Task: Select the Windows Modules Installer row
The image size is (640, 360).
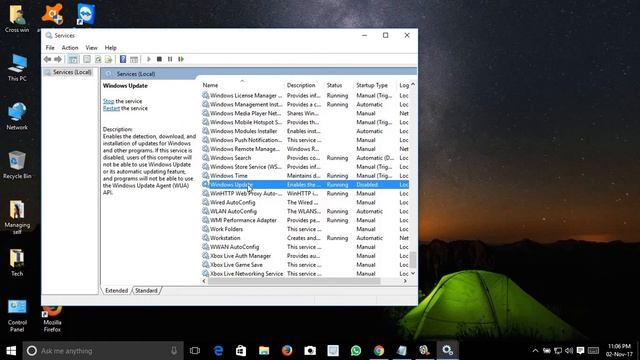Action: [305, 131]
